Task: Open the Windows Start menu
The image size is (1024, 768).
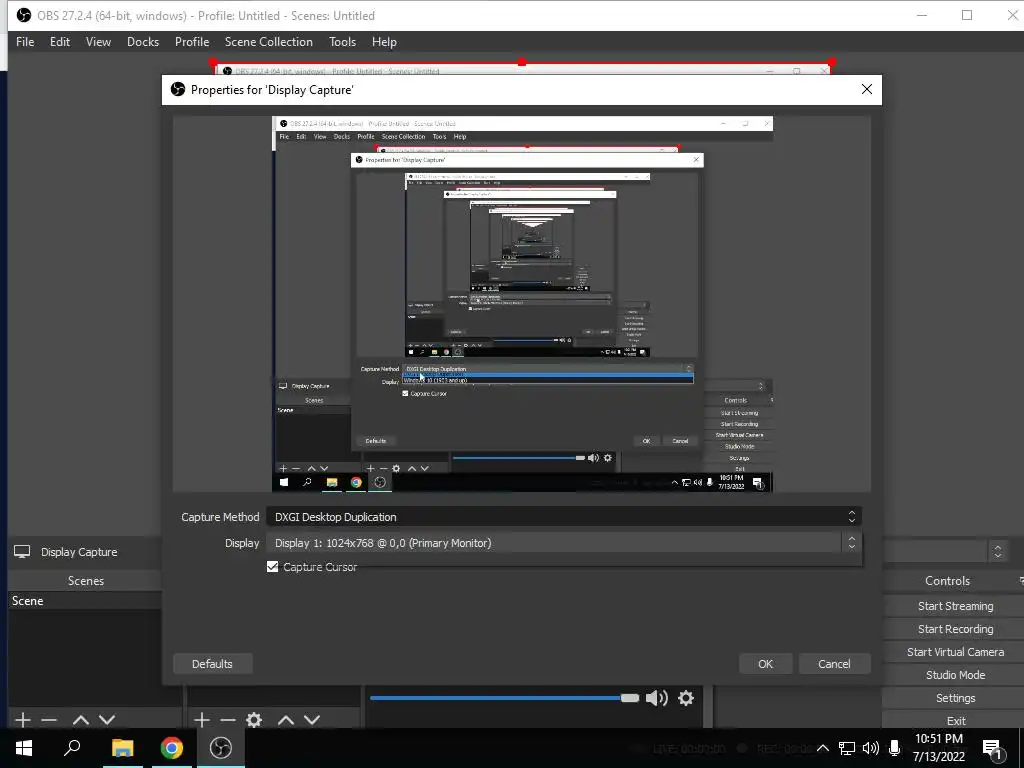Action: pos(24,748)
